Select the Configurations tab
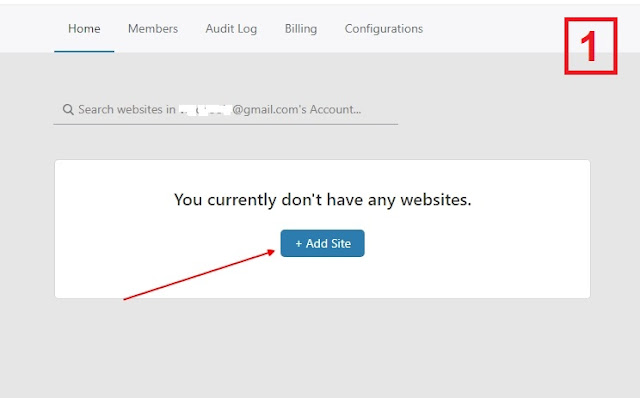 [x=384, y=29]
